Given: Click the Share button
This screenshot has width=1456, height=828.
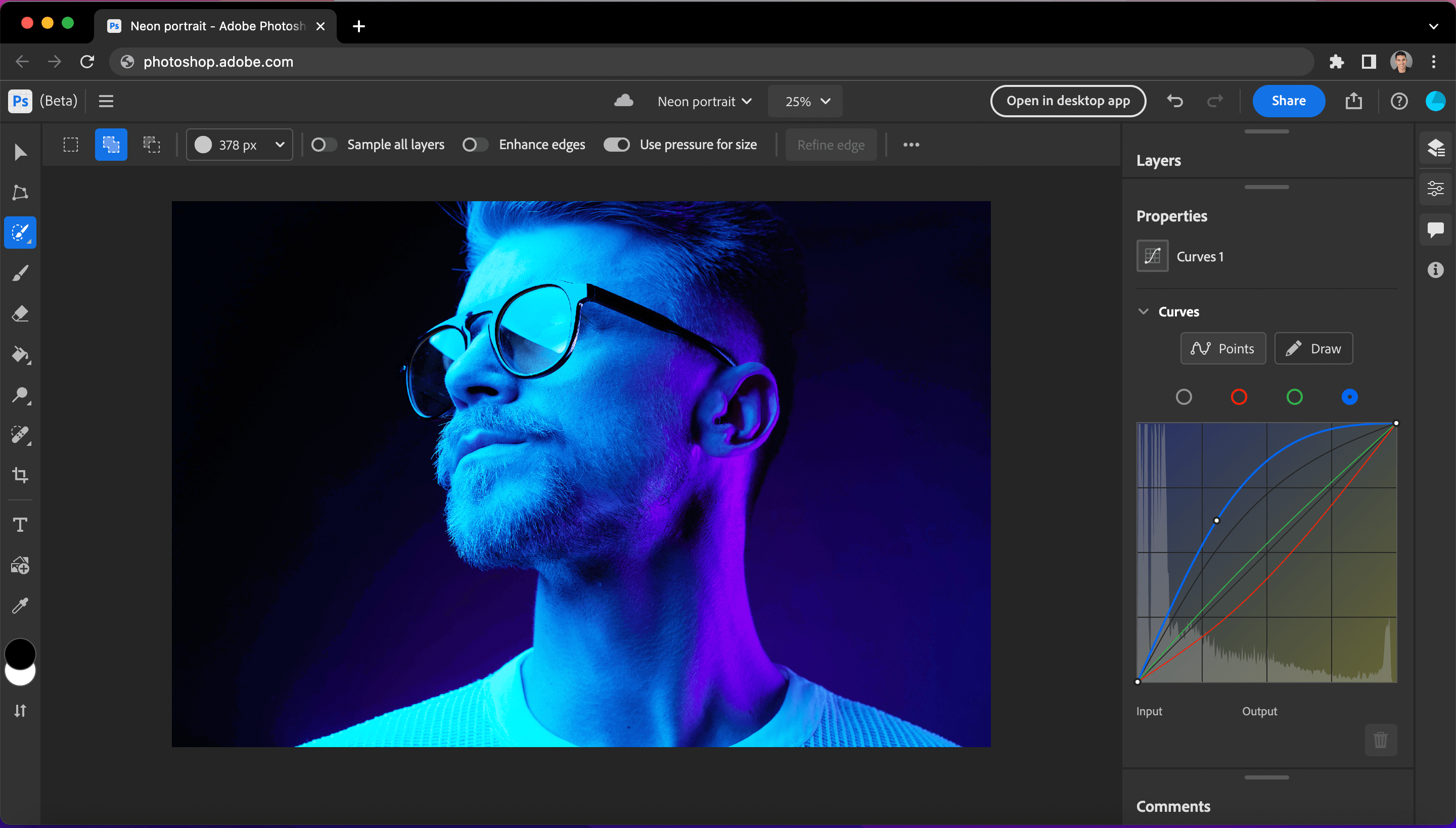Looking at the screenshot, I should [x=1289, y=101].
